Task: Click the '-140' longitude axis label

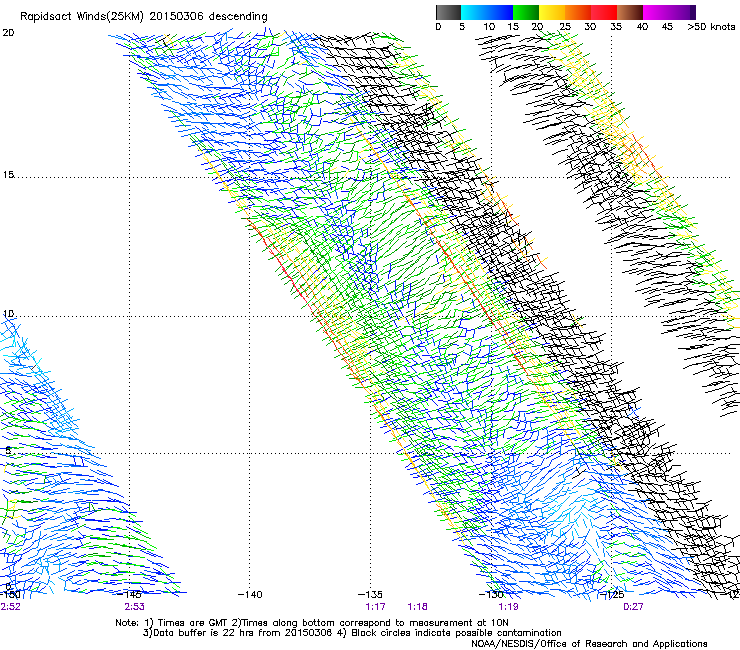Action: pyautogui.click(x=250, y=594)
